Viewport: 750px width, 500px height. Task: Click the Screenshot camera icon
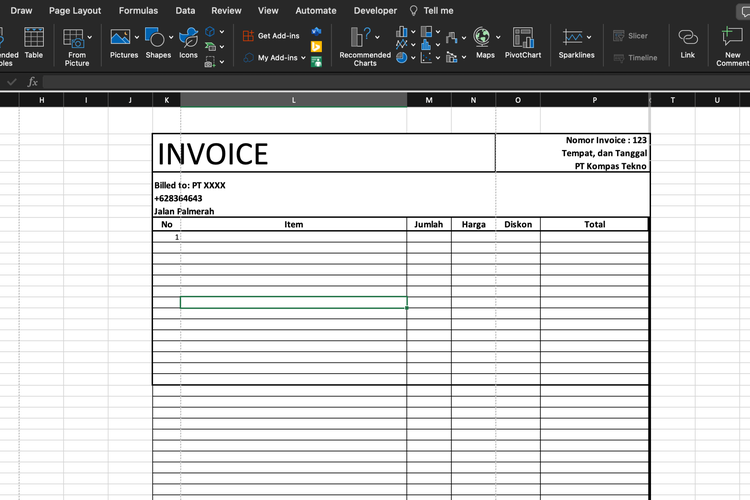(x=210, y=62)
